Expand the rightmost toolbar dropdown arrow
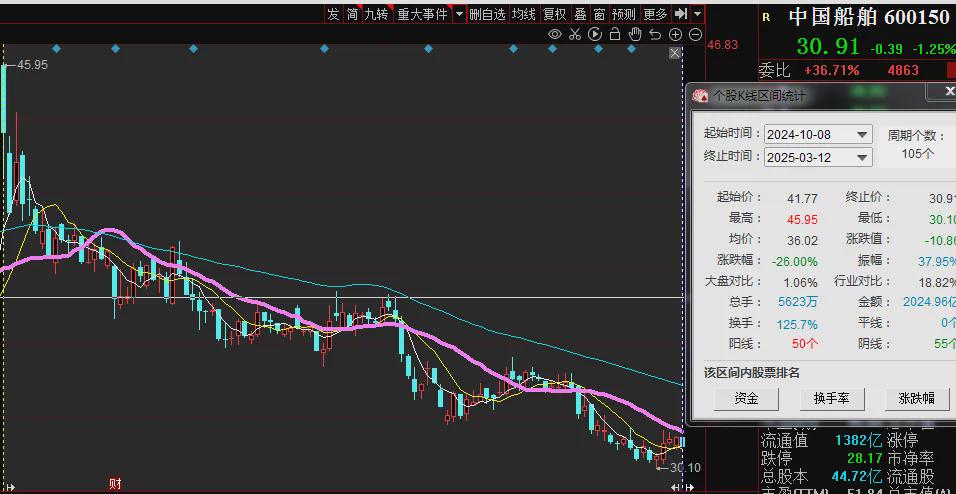 (697, 14)
